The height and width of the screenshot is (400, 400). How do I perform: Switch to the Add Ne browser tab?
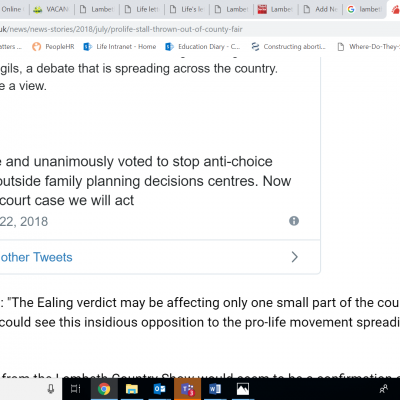pyautogui.click(x=321, y=9)
